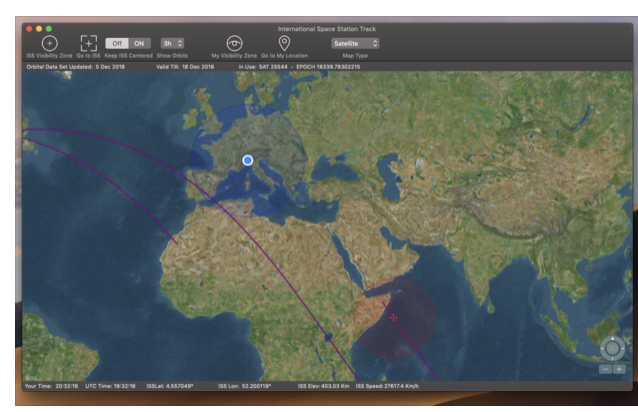
Task: Click the My Visibility Zone eye icon
Action: (x=234, y=43)
